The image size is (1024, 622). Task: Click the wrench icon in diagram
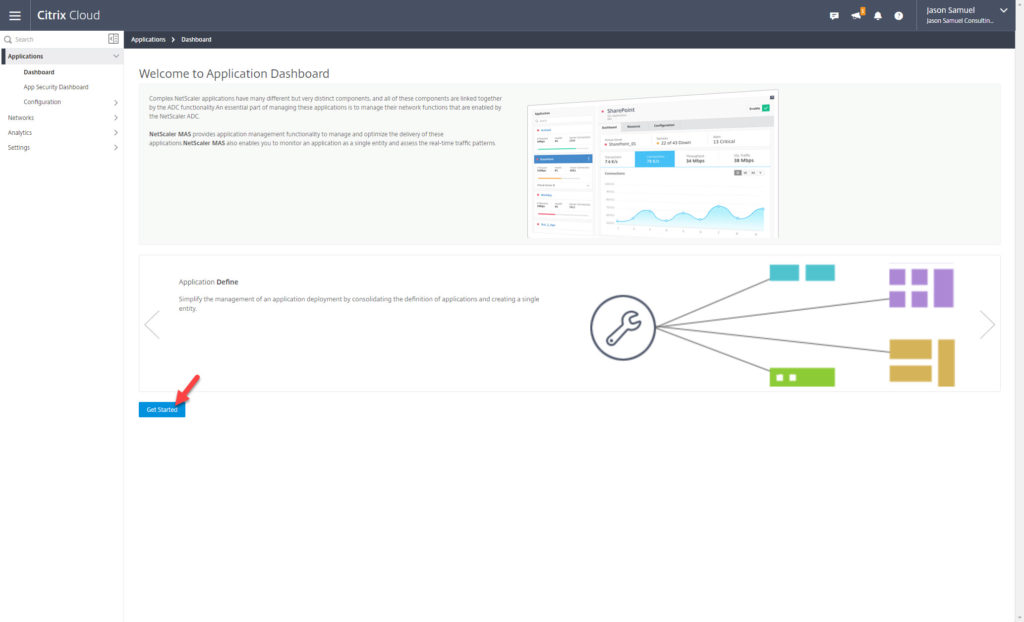click(622, 327)
